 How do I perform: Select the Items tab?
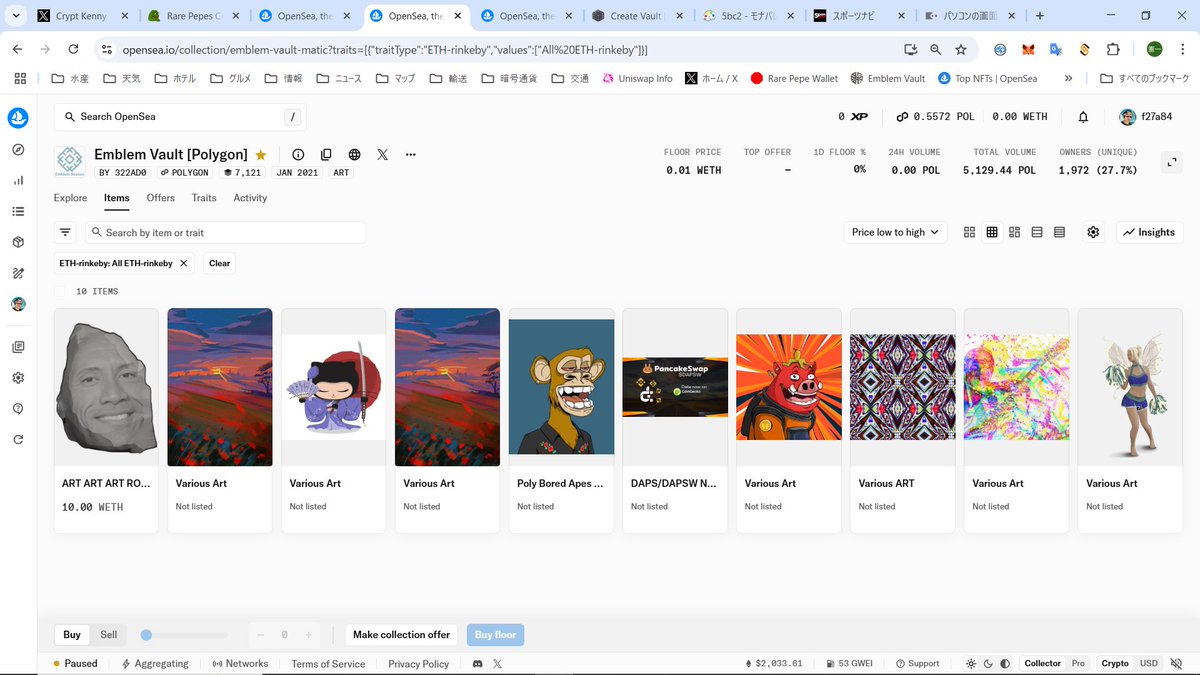point(117,198)
